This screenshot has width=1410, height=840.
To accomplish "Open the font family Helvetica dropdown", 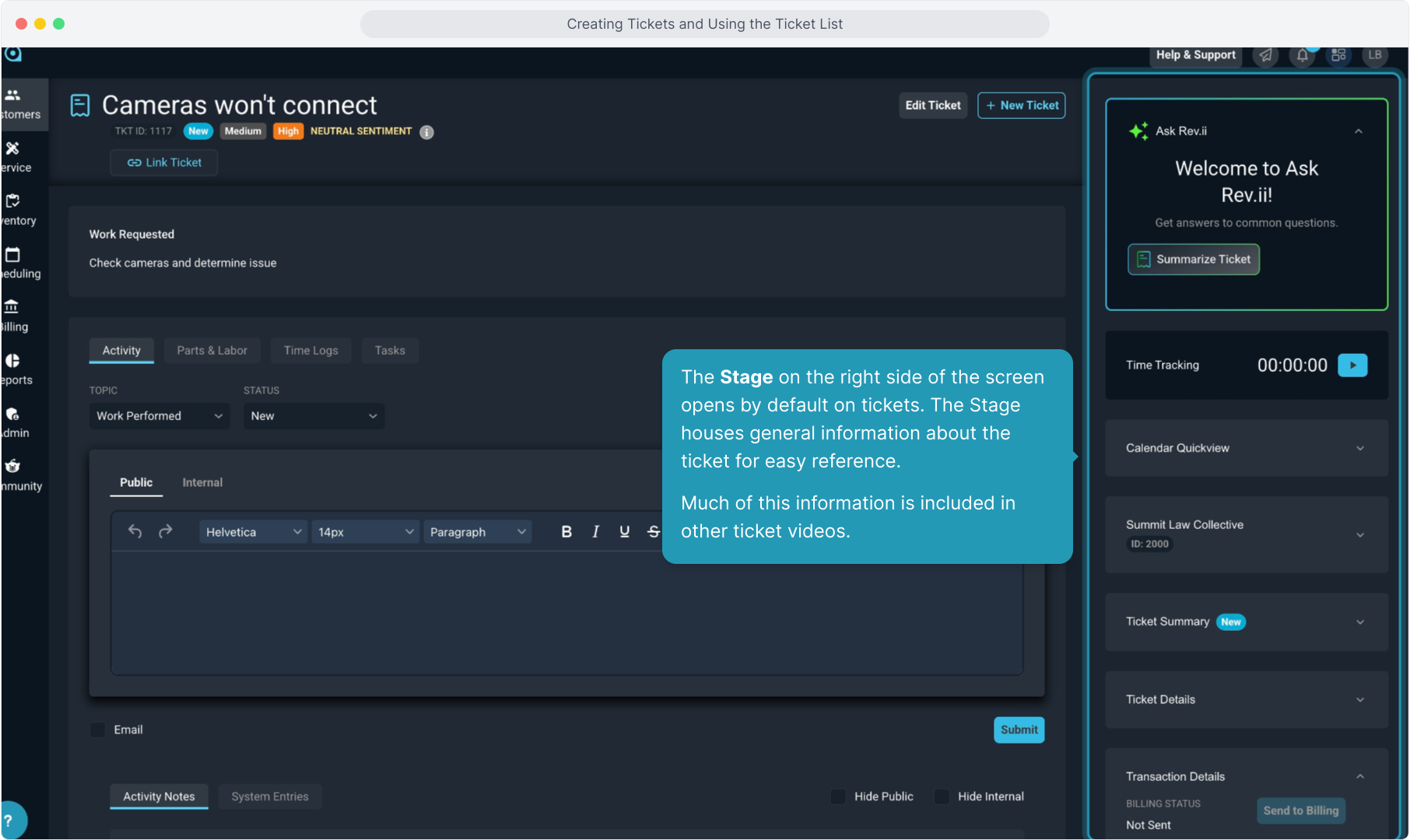I will click(252, 532).
